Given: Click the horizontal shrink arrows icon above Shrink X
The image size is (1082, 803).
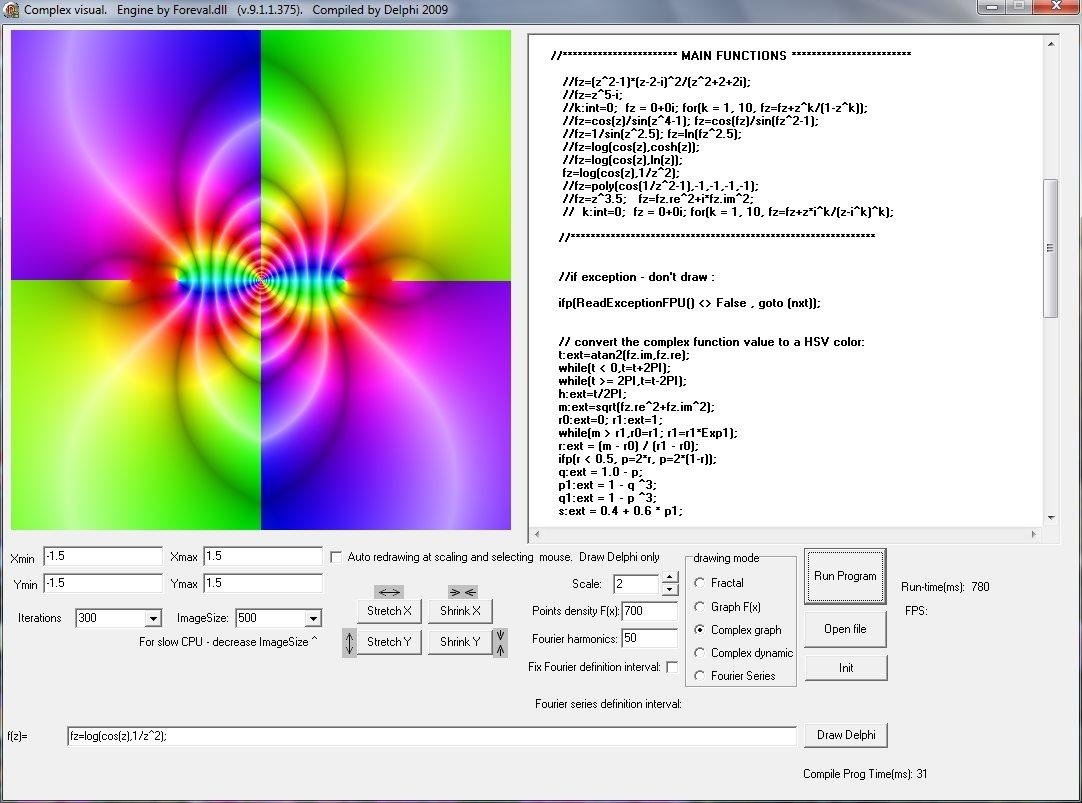Looking at the screenshot, I should coord(462,592).
